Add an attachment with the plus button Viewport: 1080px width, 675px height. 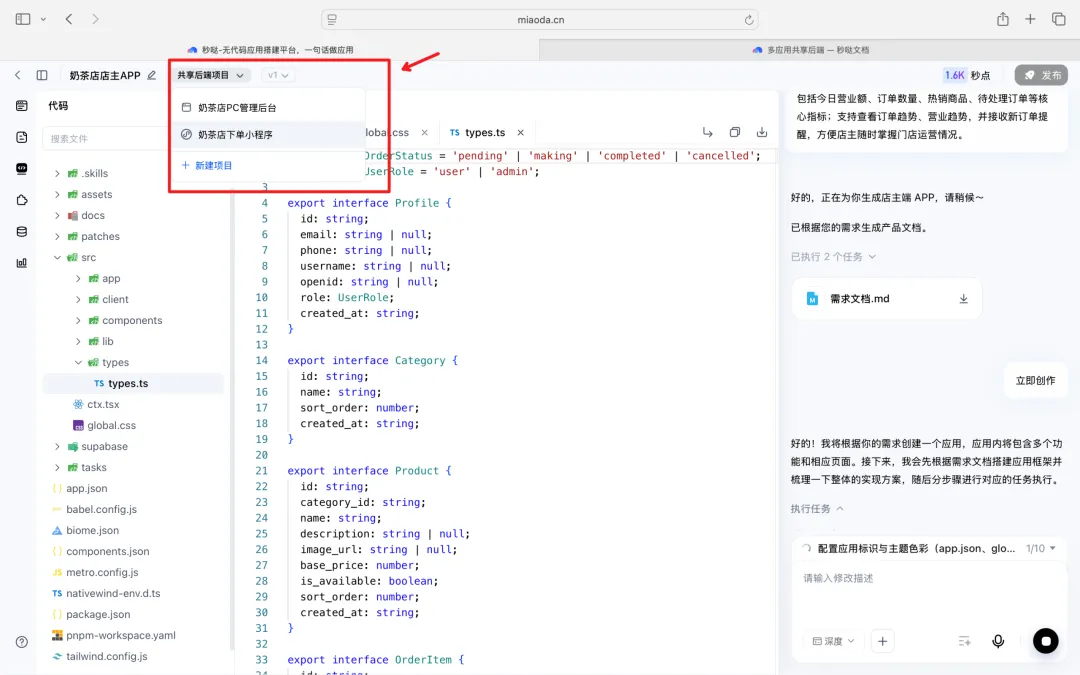pyautogui.click(x=882, y=641)
